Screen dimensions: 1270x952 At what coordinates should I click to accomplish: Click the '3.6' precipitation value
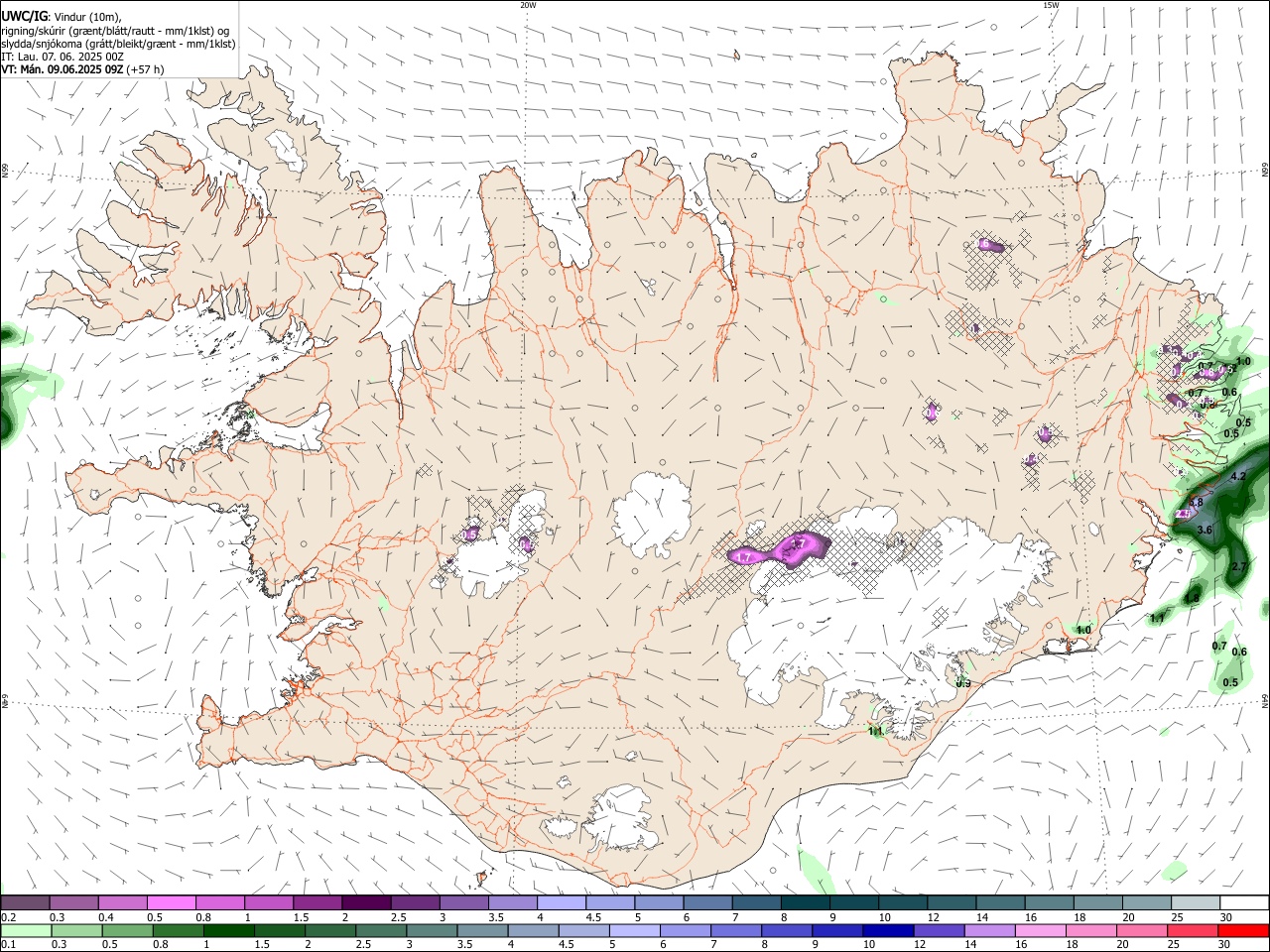point(1205,531)
